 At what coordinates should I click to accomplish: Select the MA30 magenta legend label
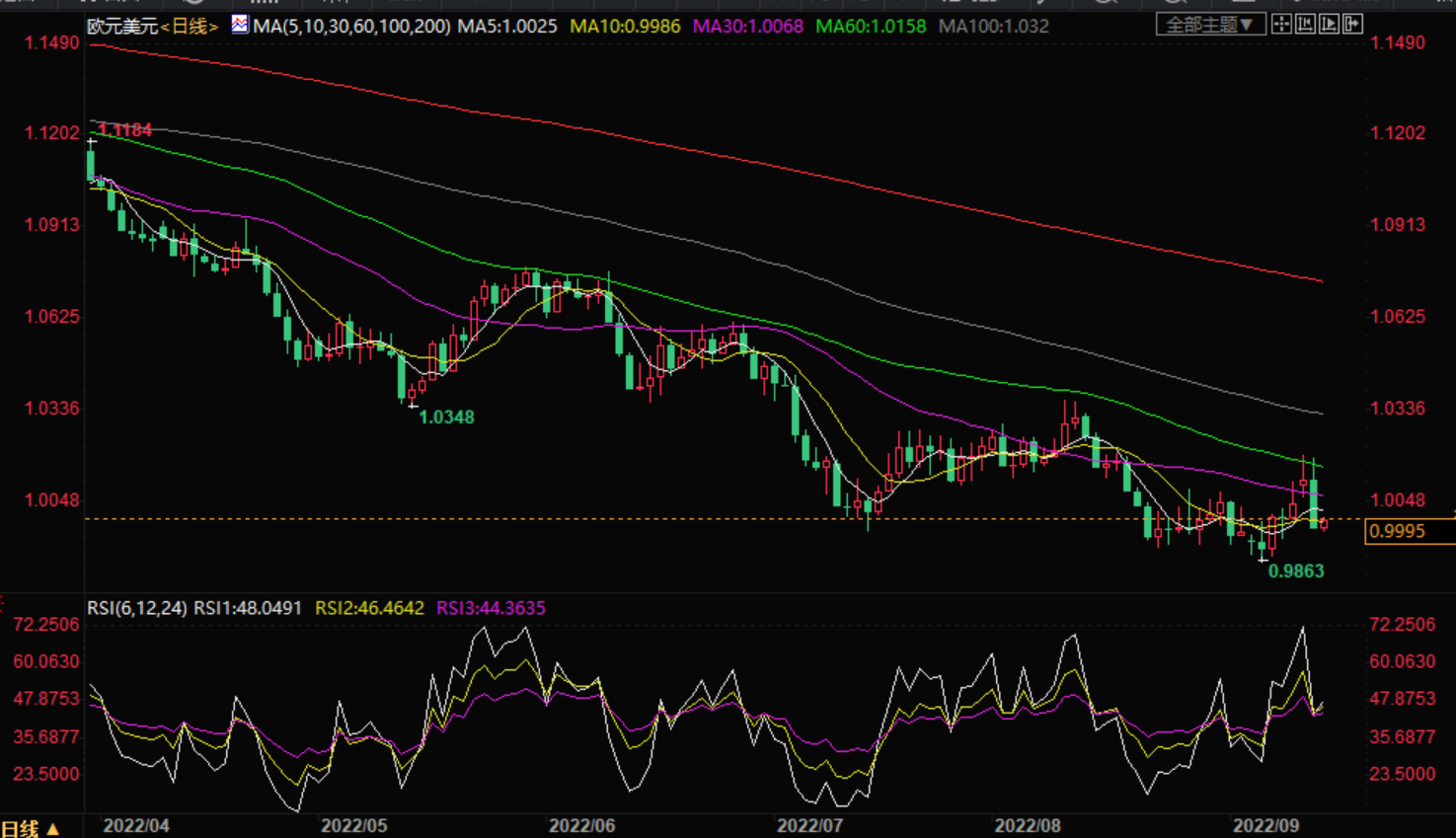(747, 27)
